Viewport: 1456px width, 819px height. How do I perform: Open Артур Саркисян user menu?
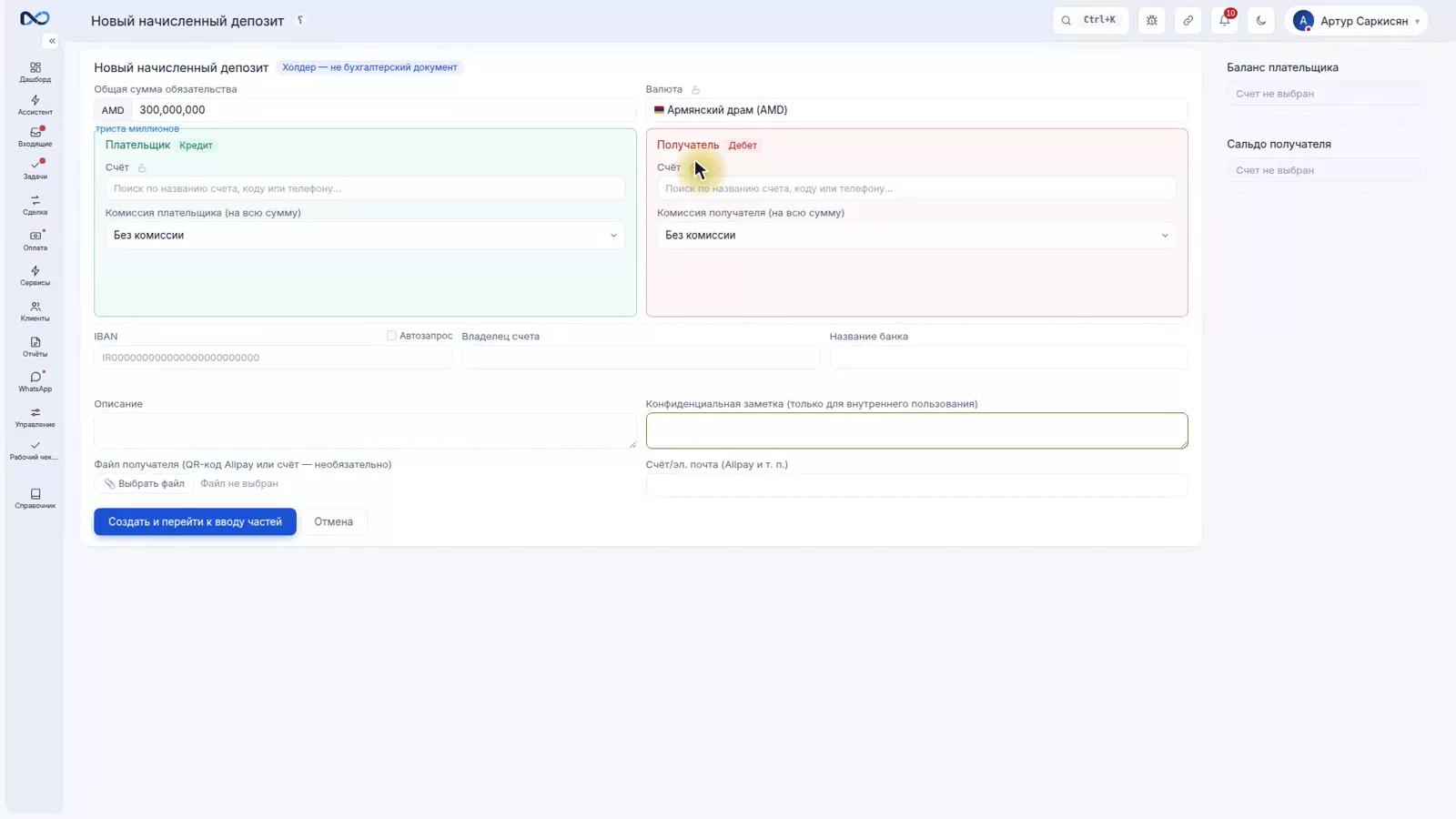(1356, 20)
